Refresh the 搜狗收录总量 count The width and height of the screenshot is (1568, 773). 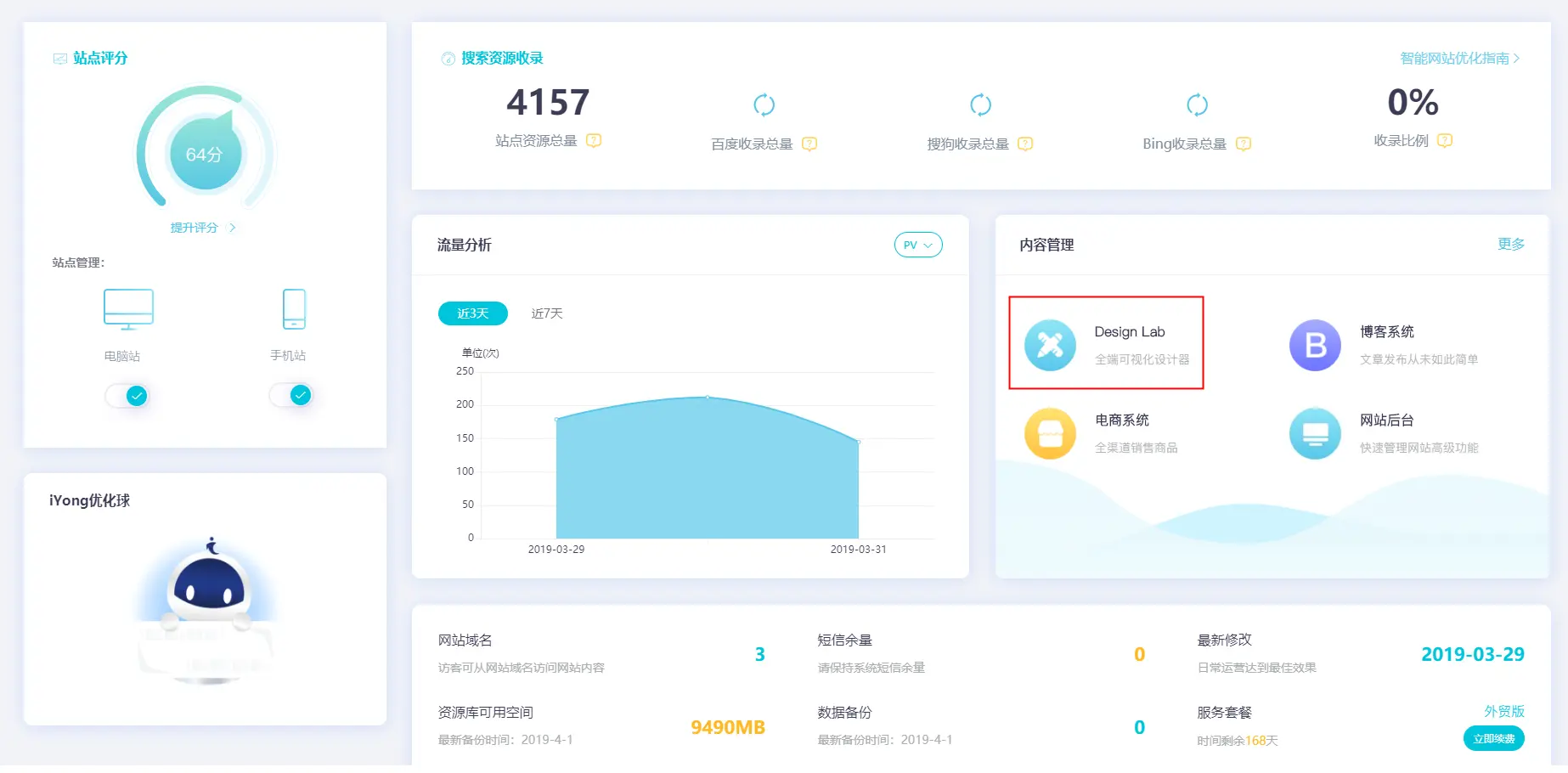(980, 104)
